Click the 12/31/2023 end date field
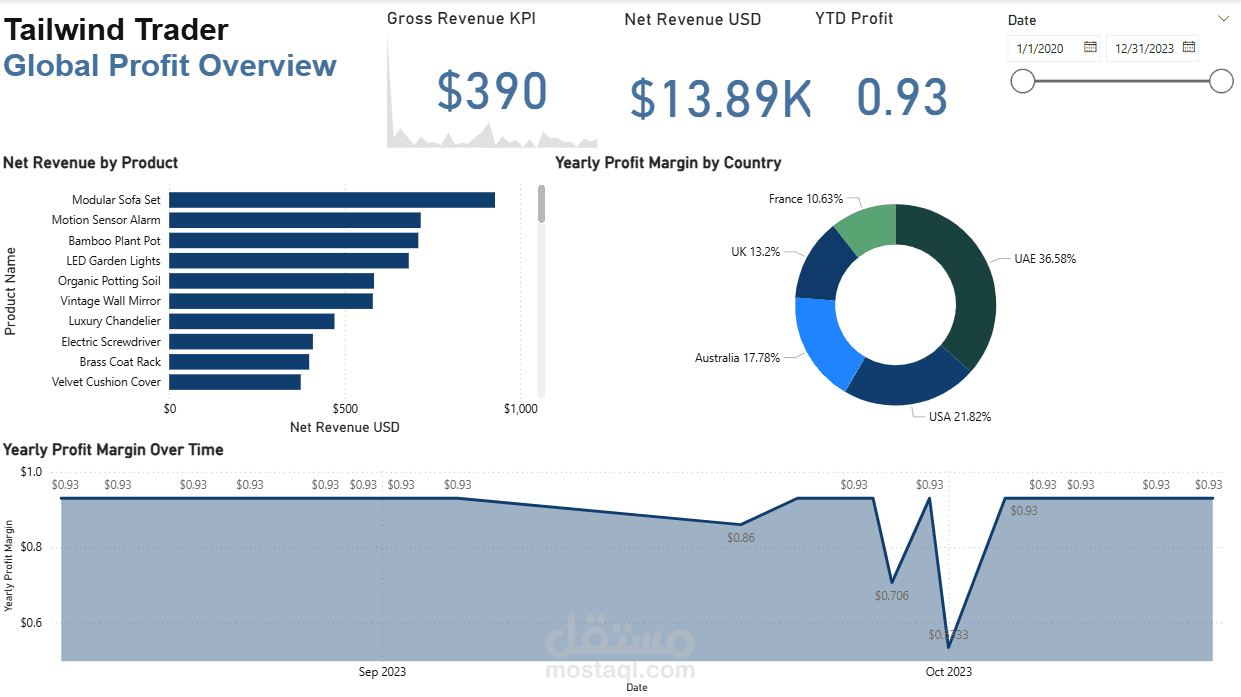Viewport: 1241px width, 697px height. pos(1145,47)
